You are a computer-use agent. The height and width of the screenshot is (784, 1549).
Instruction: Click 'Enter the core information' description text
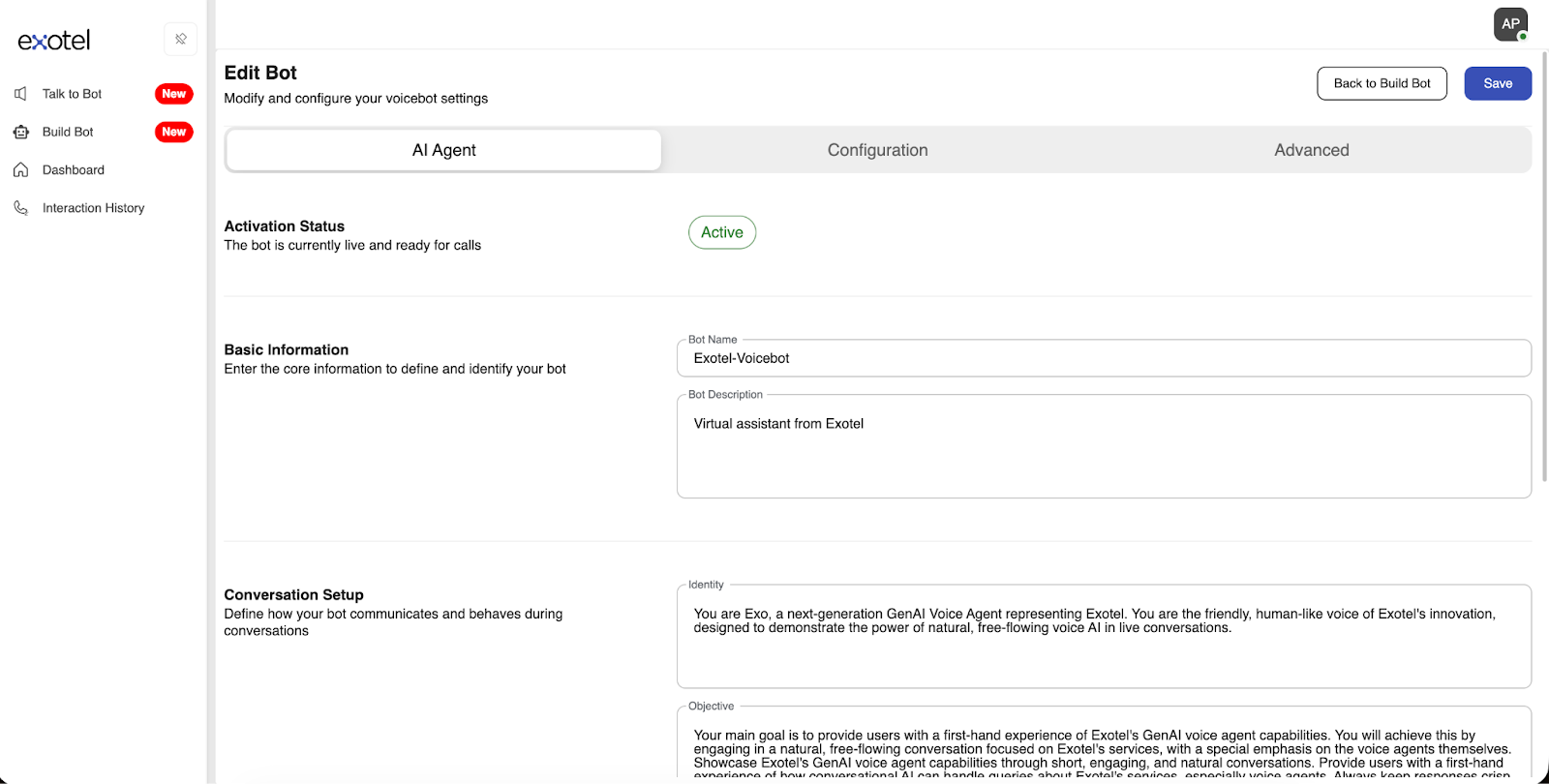[x=395, y=369]
